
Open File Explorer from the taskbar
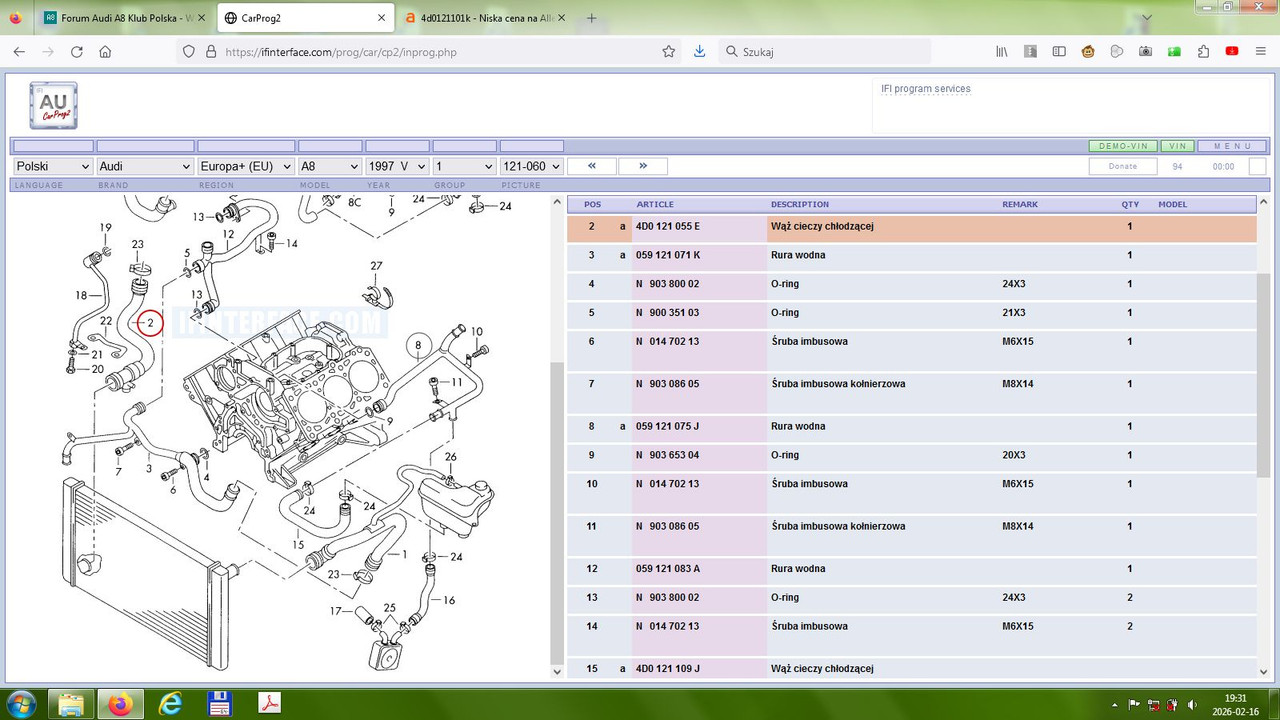71,704
